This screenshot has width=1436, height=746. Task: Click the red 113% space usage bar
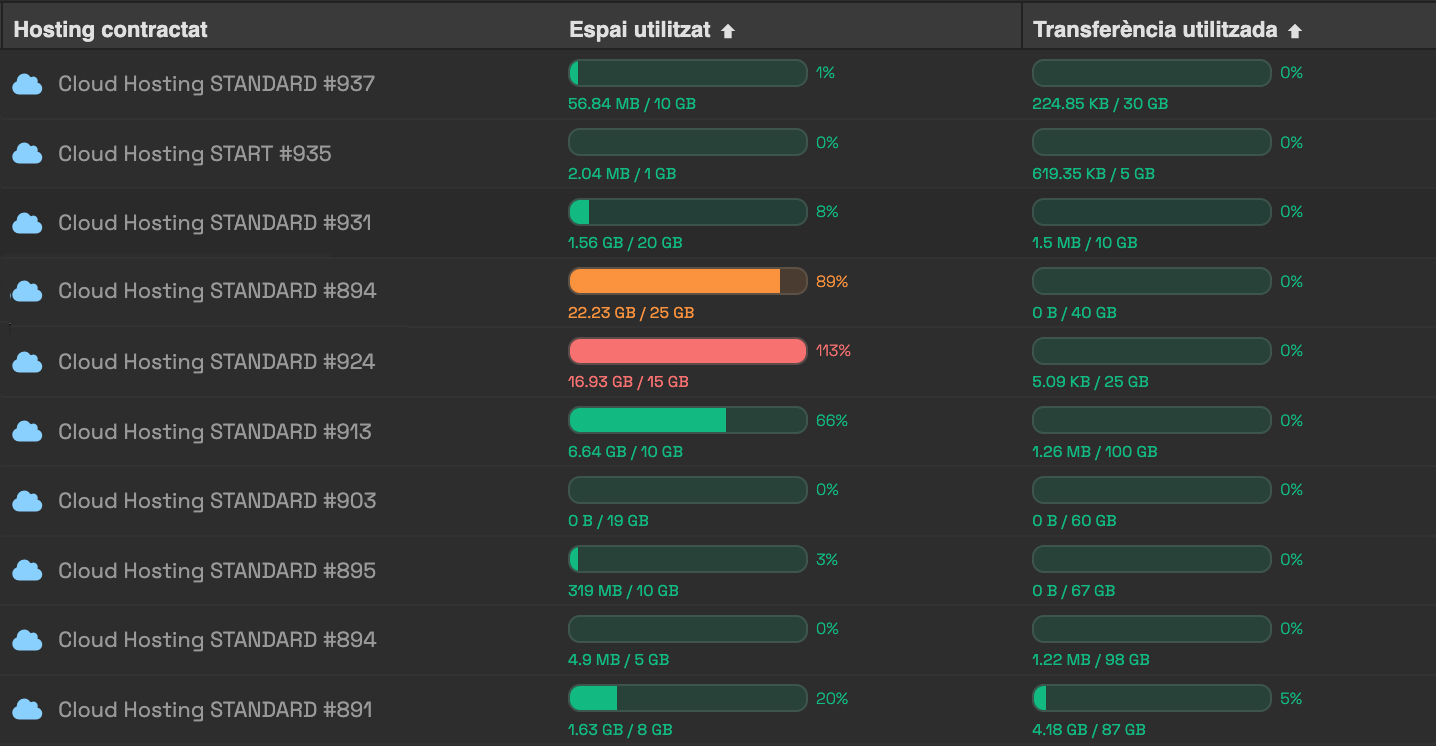(688, 351)
